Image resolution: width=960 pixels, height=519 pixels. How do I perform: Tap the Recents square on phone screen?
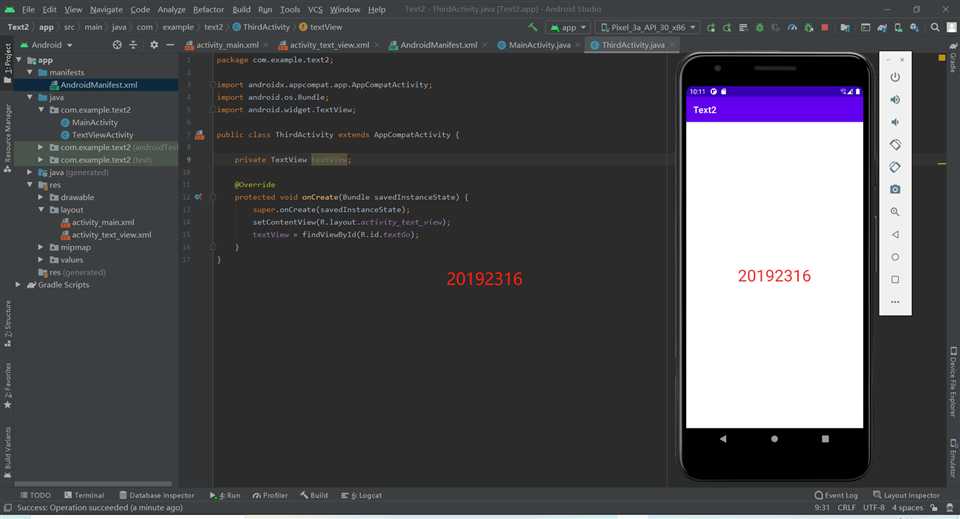[825, 439]
